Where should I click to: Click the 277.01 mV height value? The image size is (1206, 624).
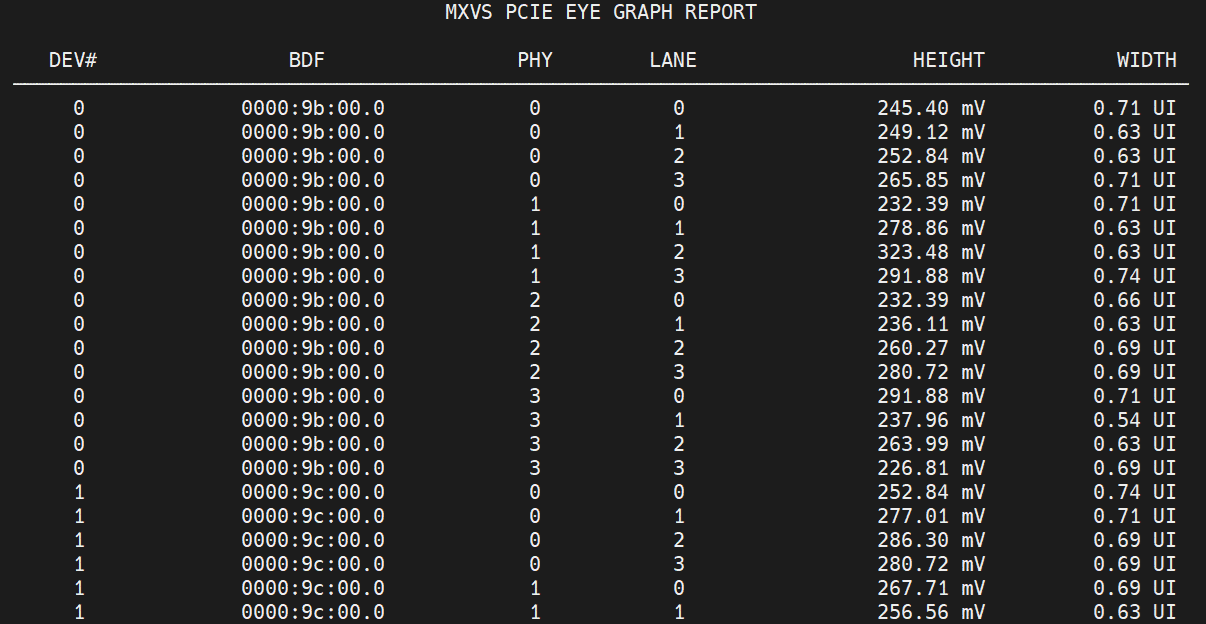pyautogui.click(x=930, y=516)
